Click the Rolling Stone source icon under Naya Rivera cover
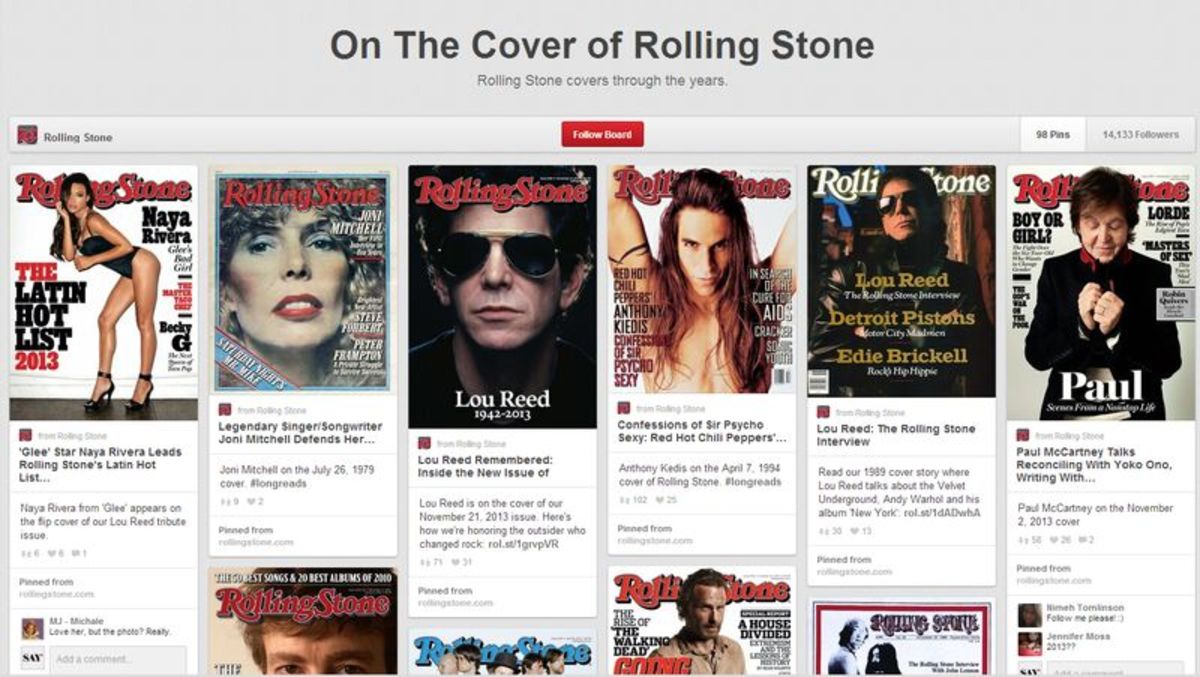Screen dimensions: 1200x677 (25, 435)
